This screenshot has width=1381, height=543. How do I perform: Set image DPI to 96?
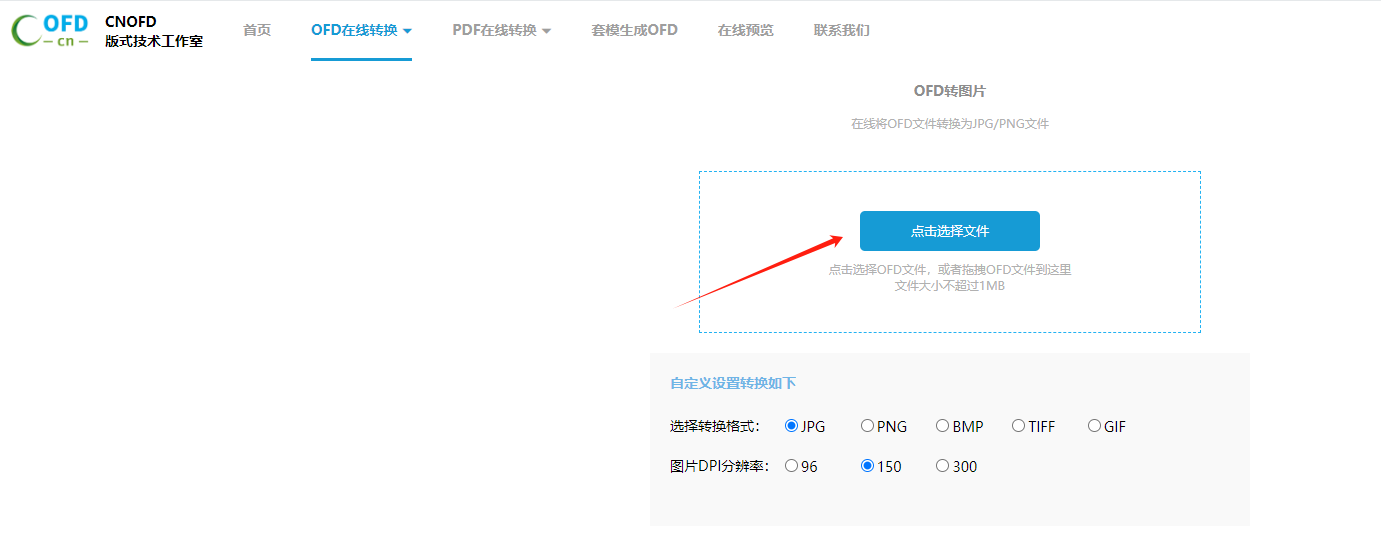tap(792, 466)
